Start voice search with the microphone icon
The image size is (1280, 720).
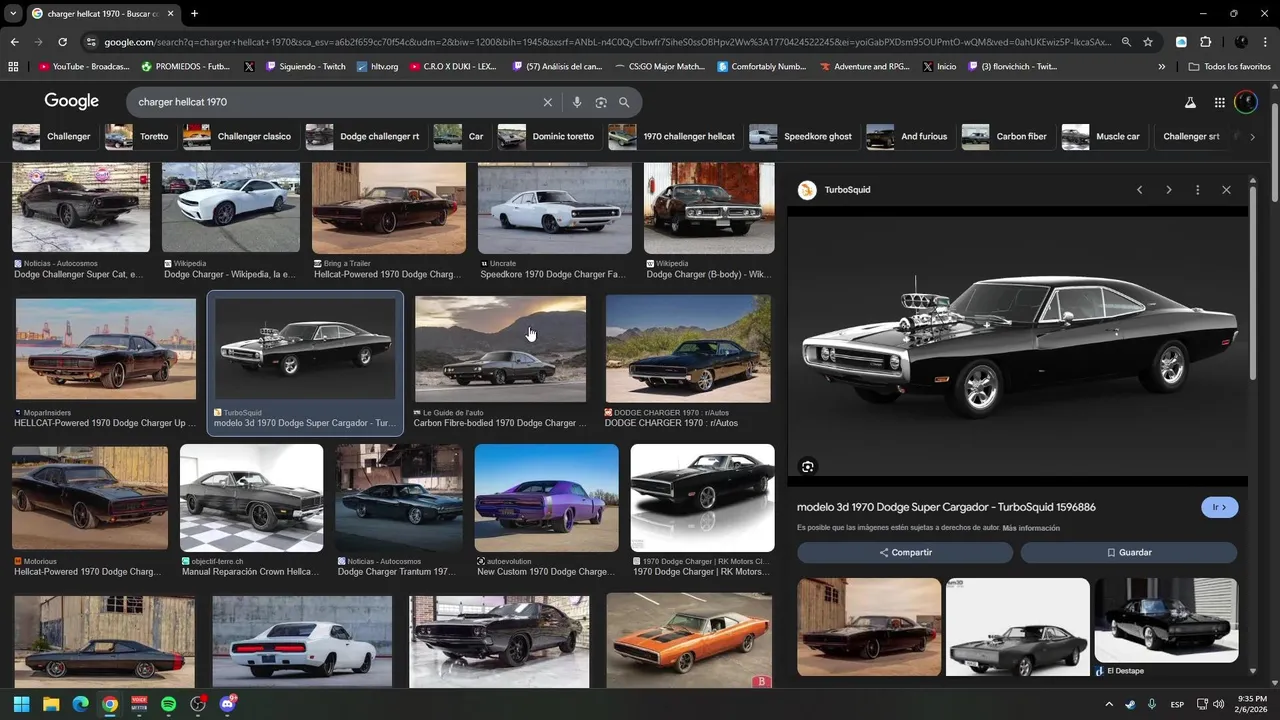pos(577,102)
